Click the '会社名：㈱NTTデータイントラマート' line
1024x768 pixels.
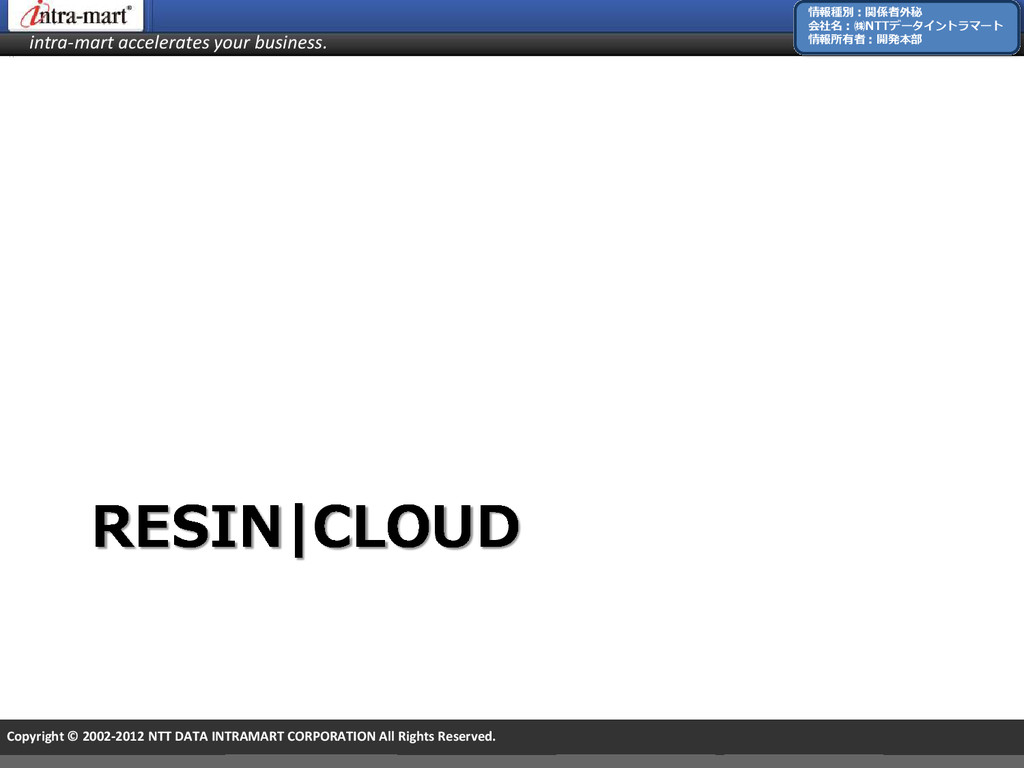[905, 25]
